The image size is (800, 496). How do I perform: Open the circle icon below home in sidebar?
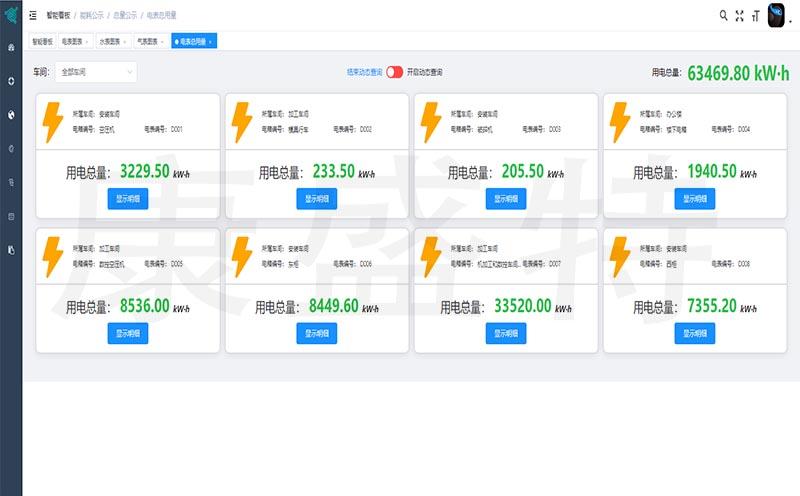tap(11, 81)
